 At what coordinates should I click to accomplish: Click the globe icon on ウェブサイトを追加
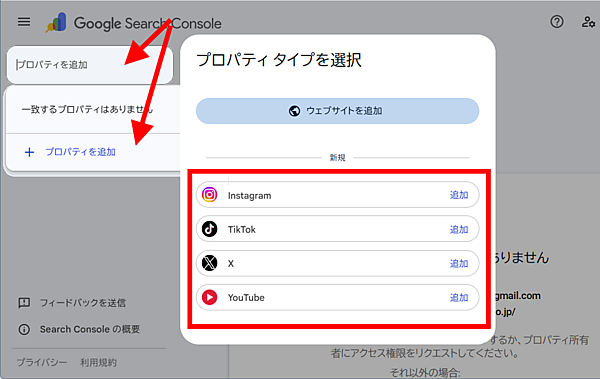click(x=294, y=111)
